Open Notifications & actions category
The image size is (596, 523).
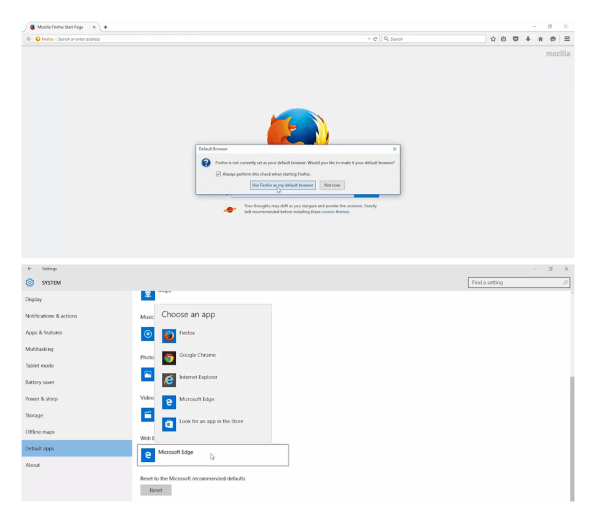point(76,316)
